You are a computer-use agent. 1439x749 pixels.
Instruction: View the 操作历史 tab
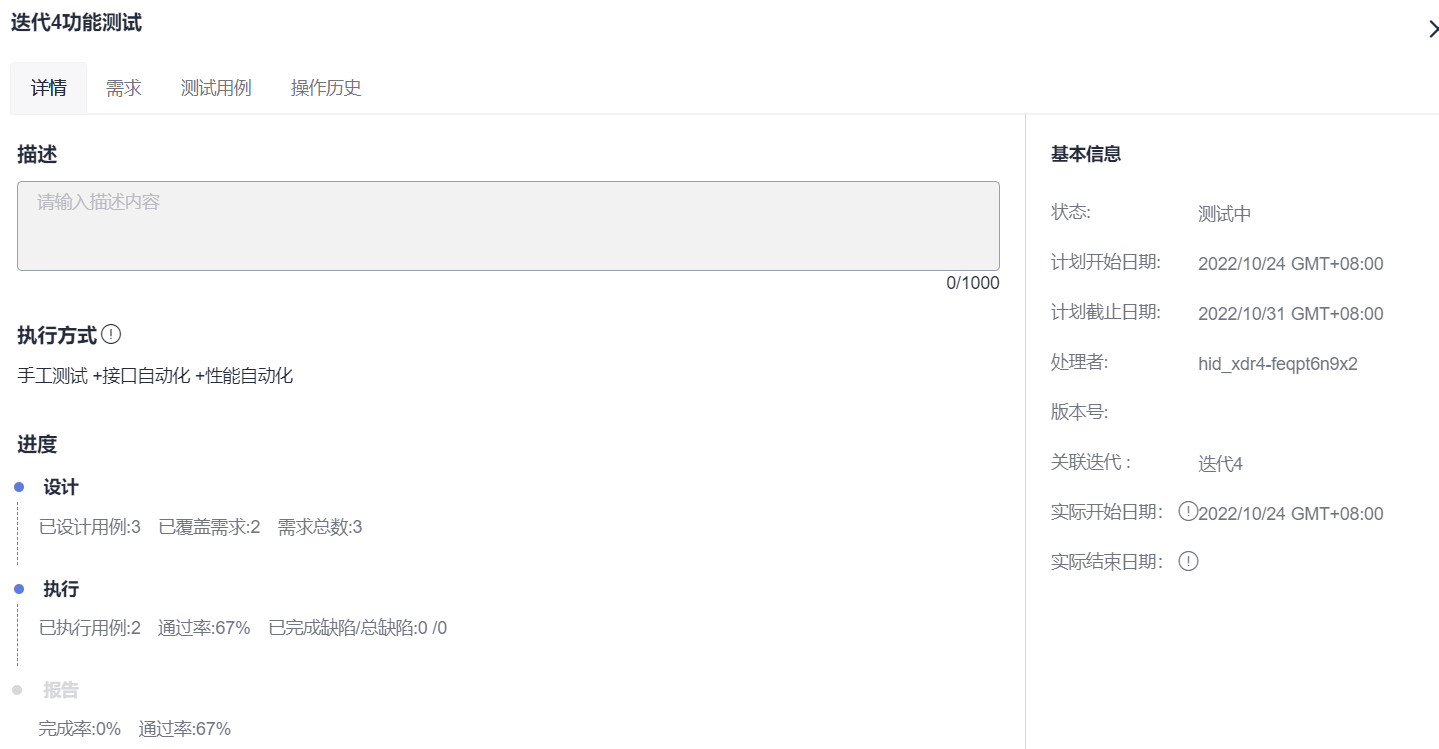pos(326,88)
